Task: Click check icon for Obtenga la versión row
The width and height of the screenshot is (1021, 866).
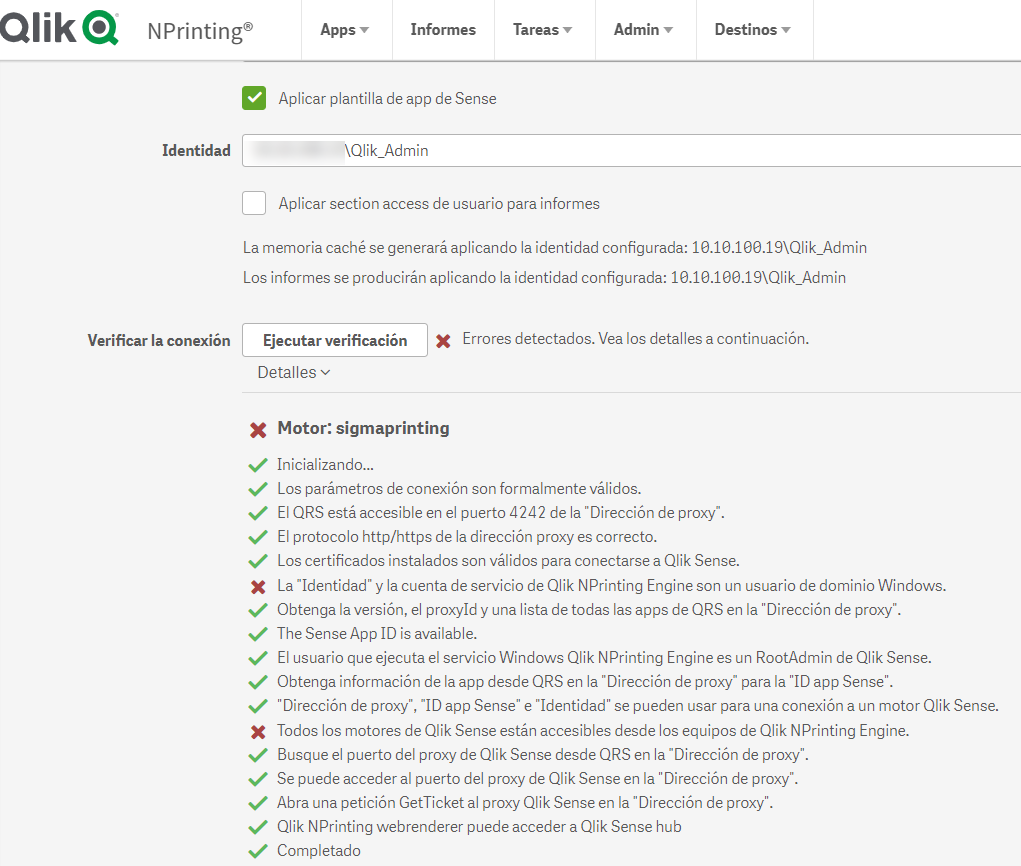Action: pyautogui.click(x=258, y=610)
